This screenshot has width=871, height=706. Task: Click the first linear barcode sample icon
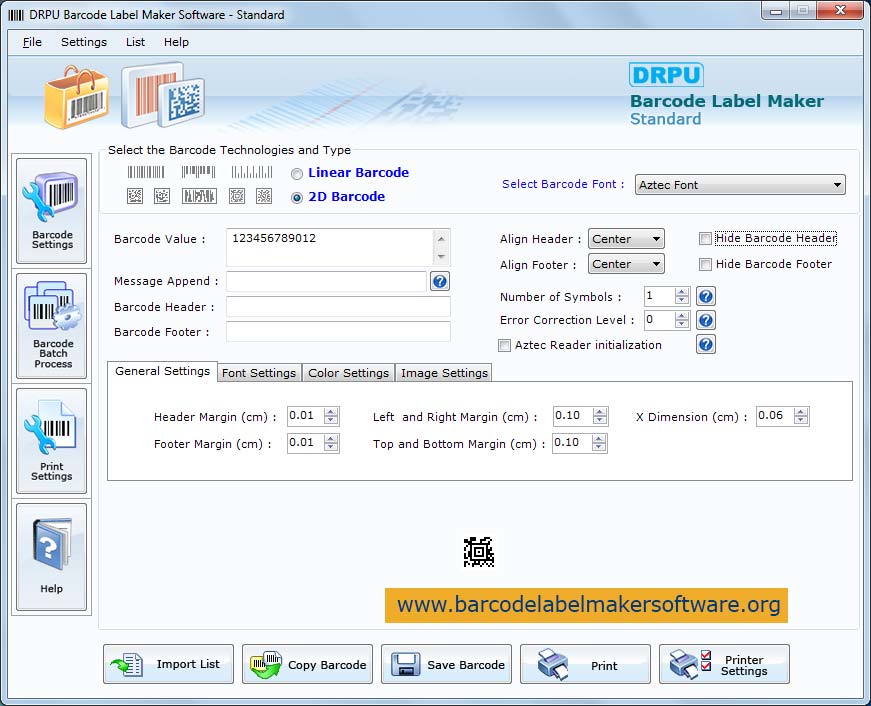point(146,172)
